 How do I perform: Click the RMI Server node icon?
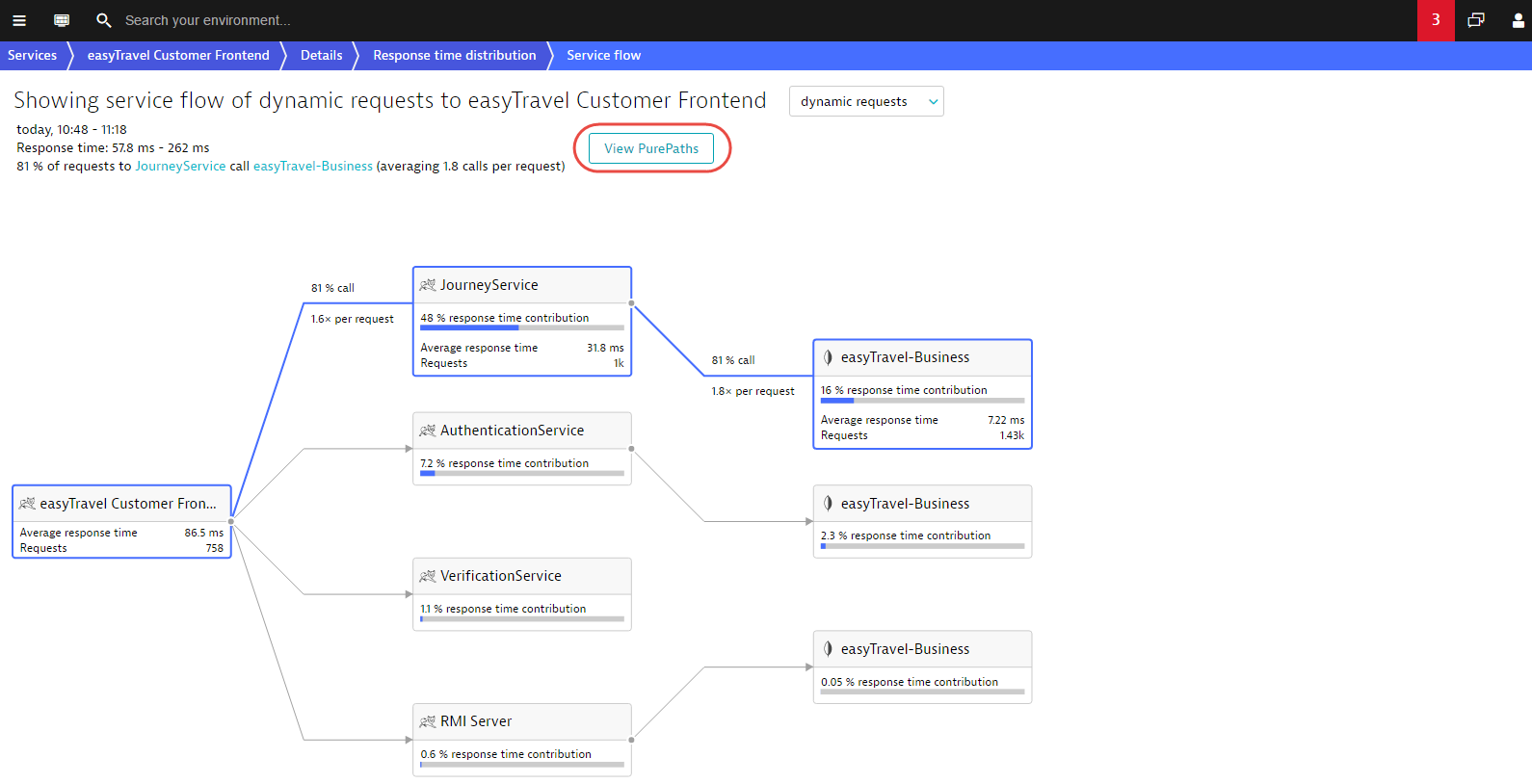[x=428, y=721]
